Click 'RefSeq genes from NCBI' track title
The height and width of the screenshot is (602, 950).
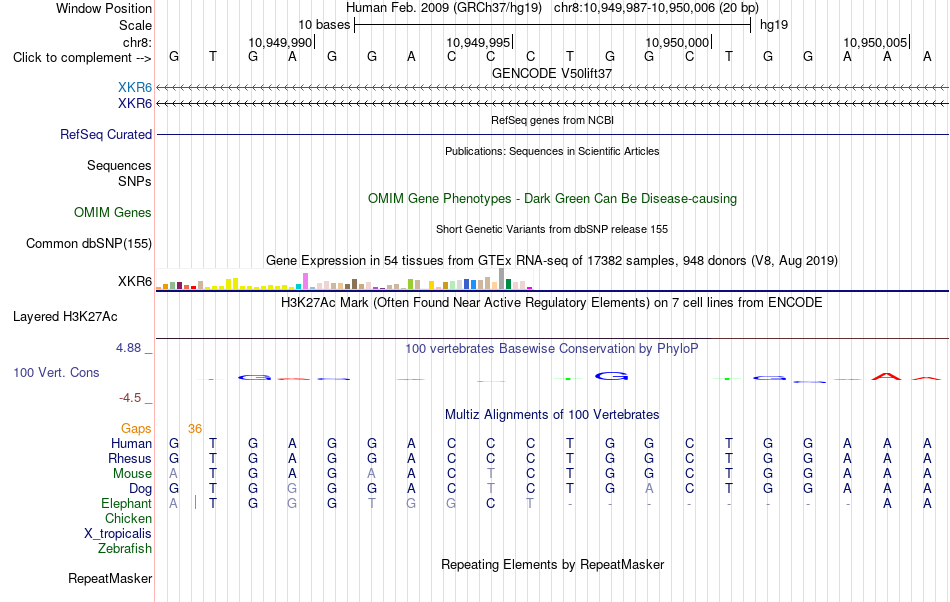point(552,121)
